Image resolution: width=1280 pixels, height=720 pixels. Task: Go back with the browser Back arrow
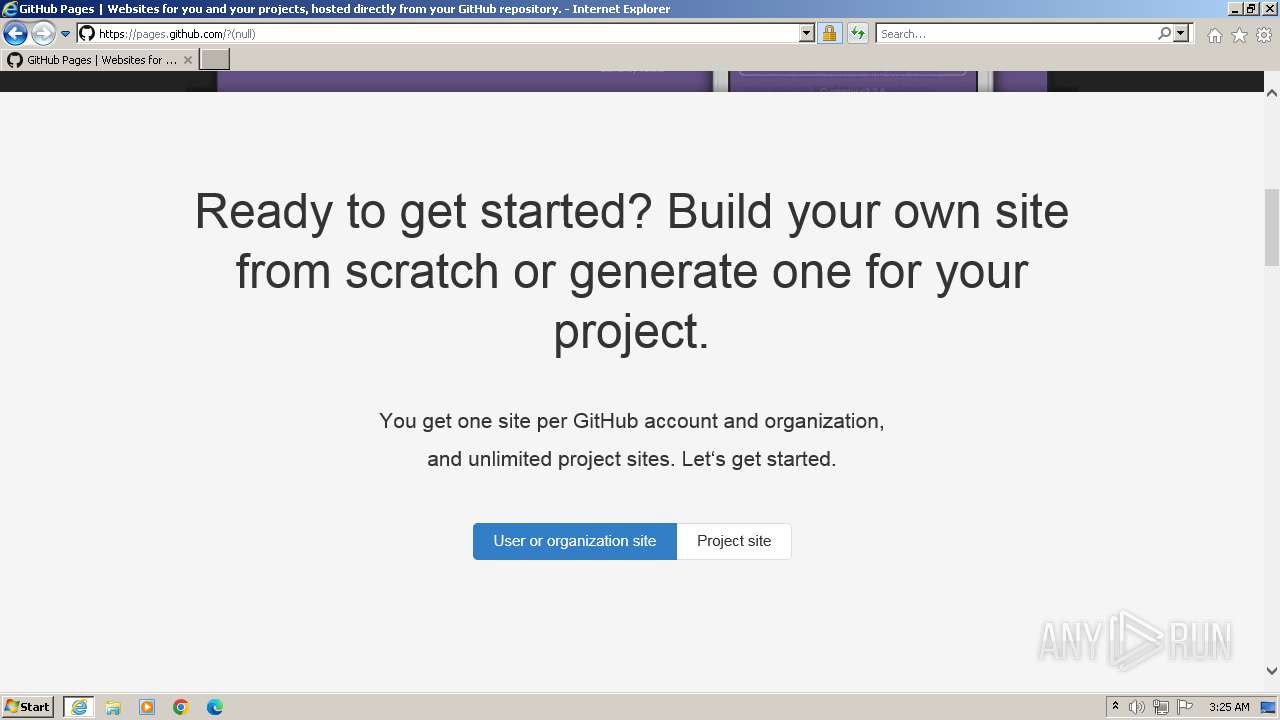tap(15, 33)
